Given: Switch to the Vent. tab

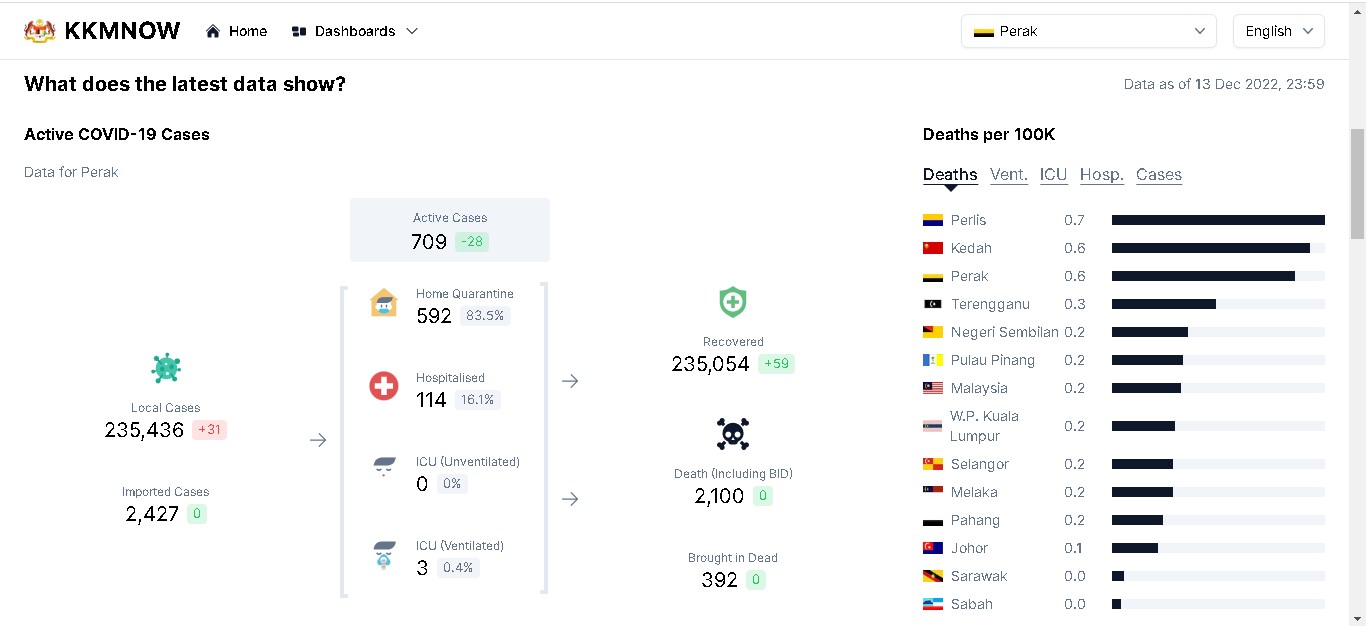Looking at the screenshot, I should pyautogui.click(x=1008, y=174).
